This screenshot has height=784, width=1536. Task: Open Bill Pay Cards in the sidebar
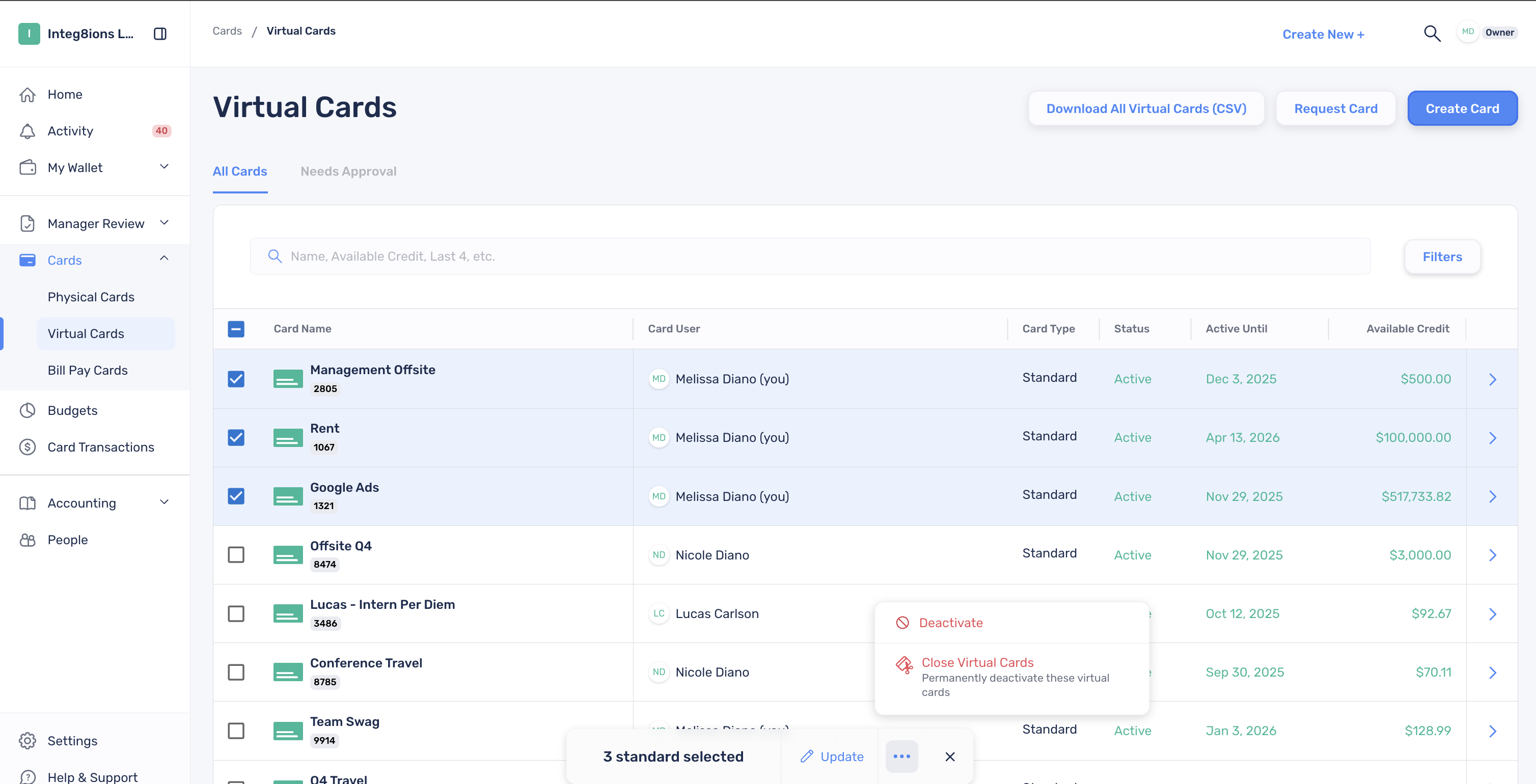[x=88, y=370]
